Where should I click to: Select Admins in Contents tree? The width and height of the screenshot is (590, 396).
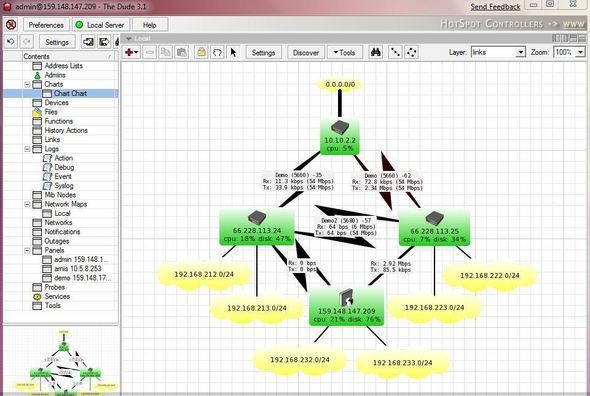coord(55,75)
